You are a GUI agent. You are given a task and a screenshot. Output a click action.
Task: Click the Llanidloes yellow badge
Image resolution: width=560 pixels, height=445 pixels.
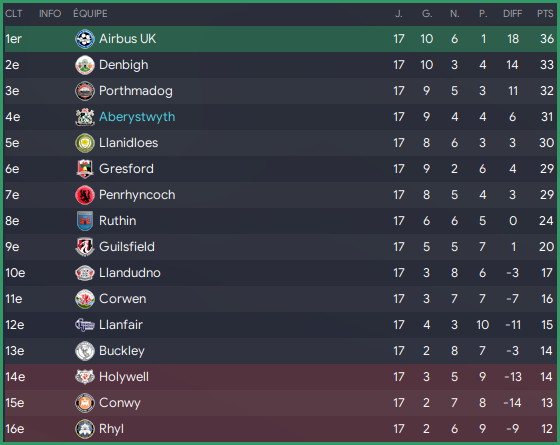[x=85, y=143]
